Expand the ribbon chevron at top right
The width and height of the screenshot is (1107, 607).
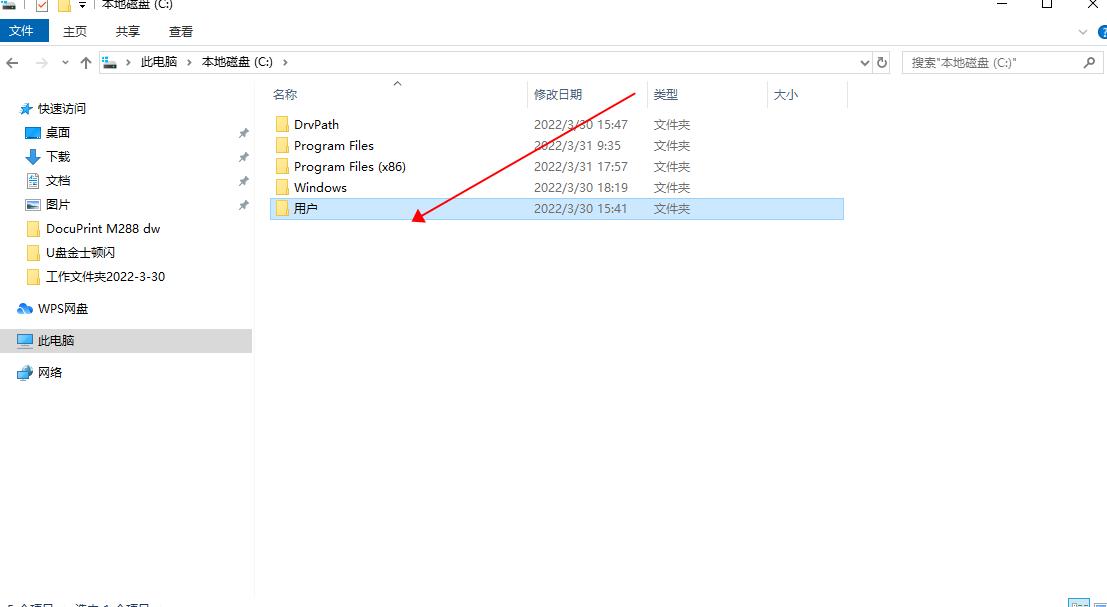pos(1082,32)
